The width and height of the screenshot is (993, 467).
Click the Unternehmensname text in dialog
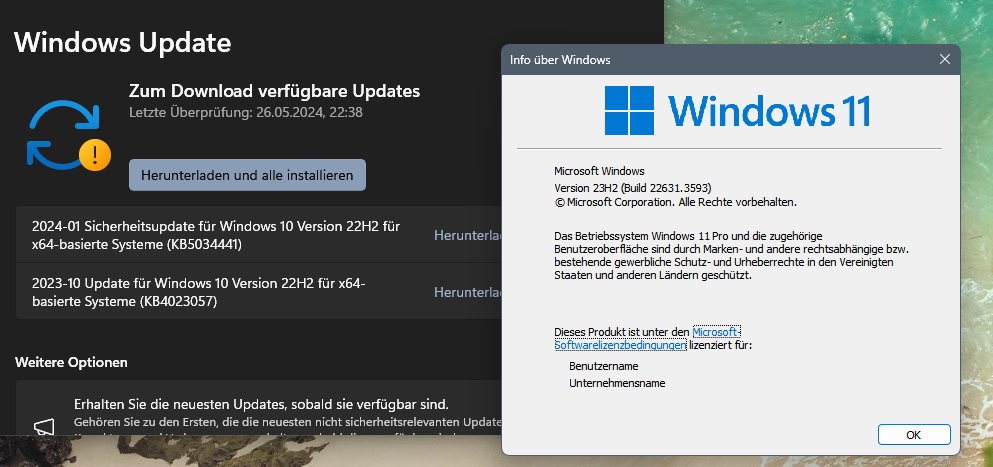(x=617, y=383)
